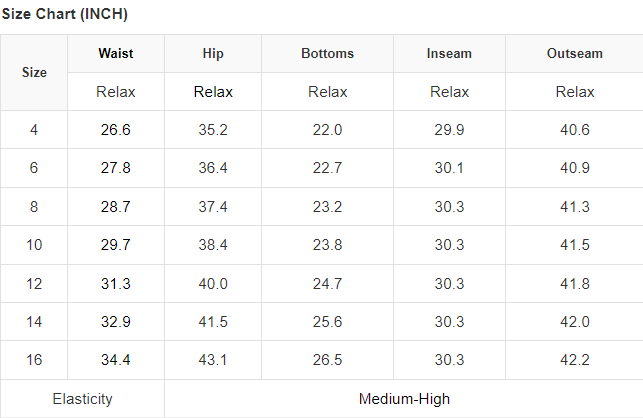Viewport: 643px width, 418px height.
Task: Select the Waist column header
Action: point(116,54)
